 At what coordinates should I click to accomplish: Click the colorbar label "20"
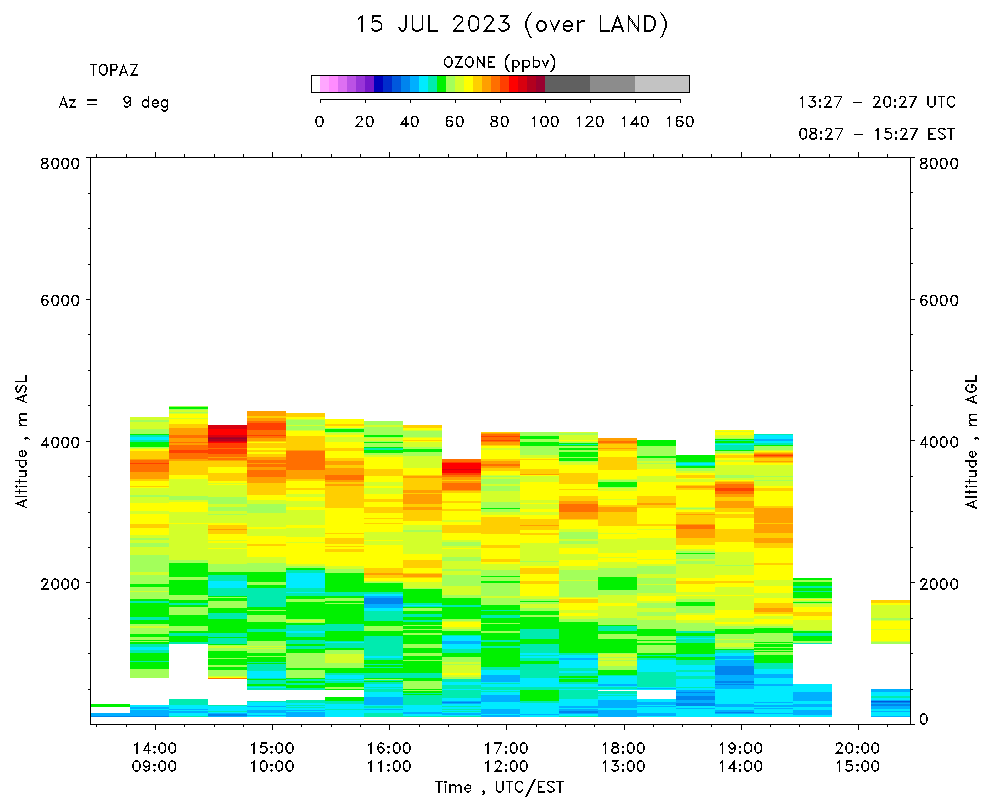pos(364,122)
